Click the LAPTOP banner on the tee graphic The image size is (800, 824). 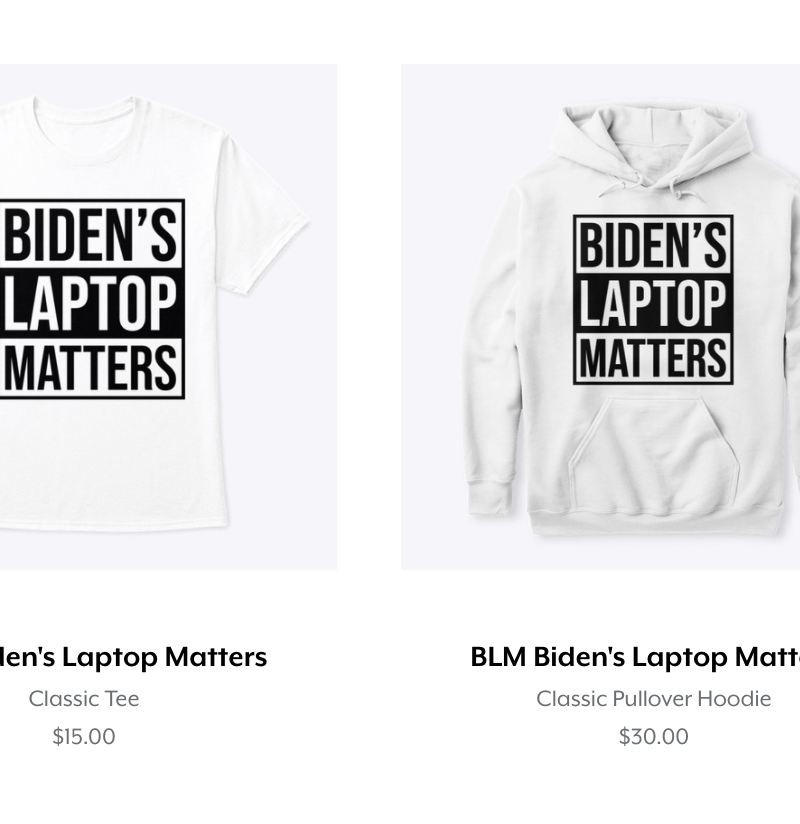90,303
